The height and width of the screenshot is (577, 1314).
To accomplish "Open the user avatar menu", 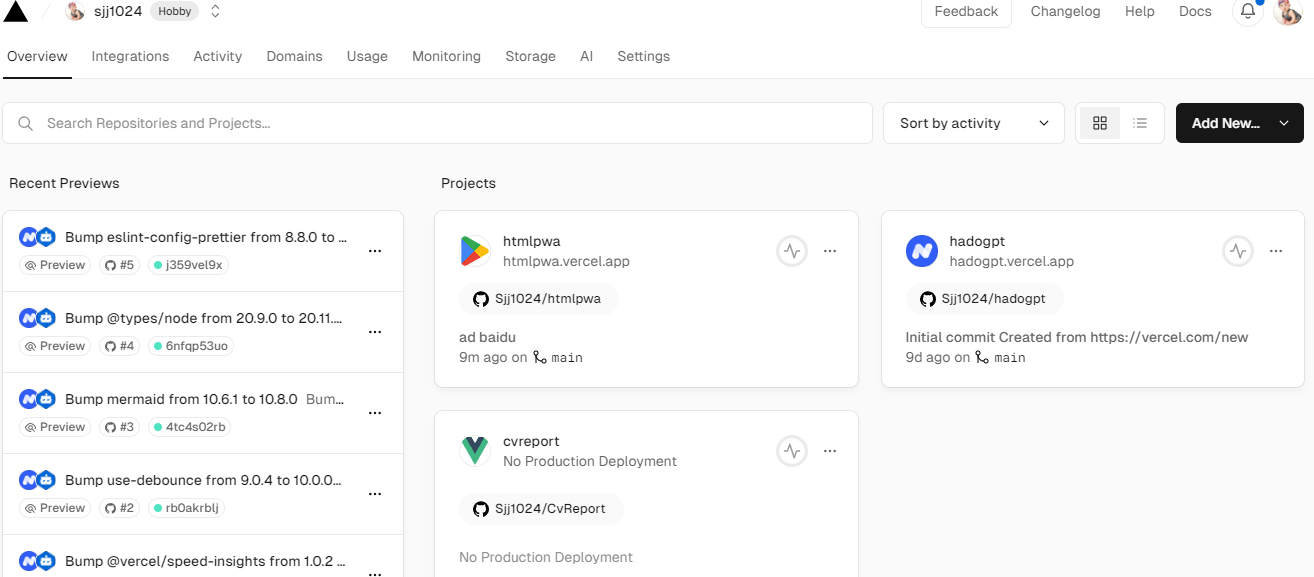I will (1288, 12).
